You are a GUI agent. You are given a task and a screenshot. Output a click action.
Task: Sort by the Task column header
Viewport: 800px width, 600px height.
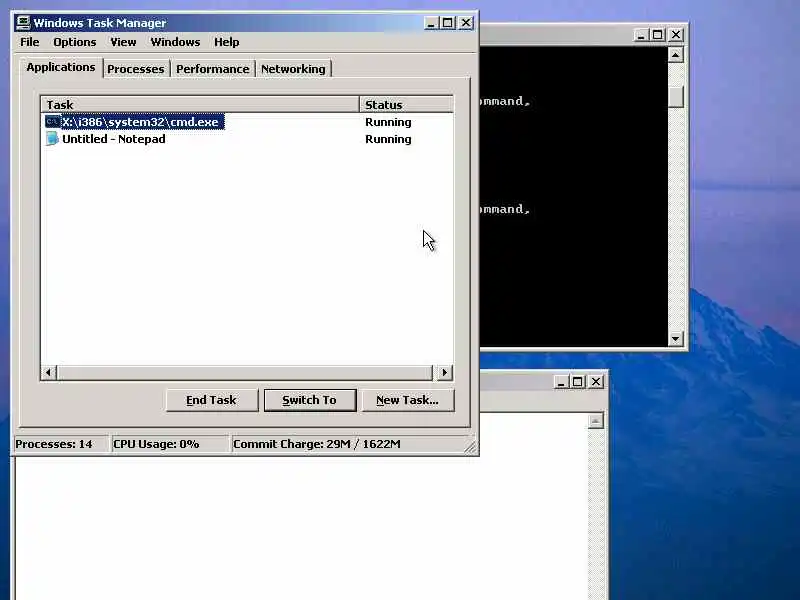click(x=200, y=105)
